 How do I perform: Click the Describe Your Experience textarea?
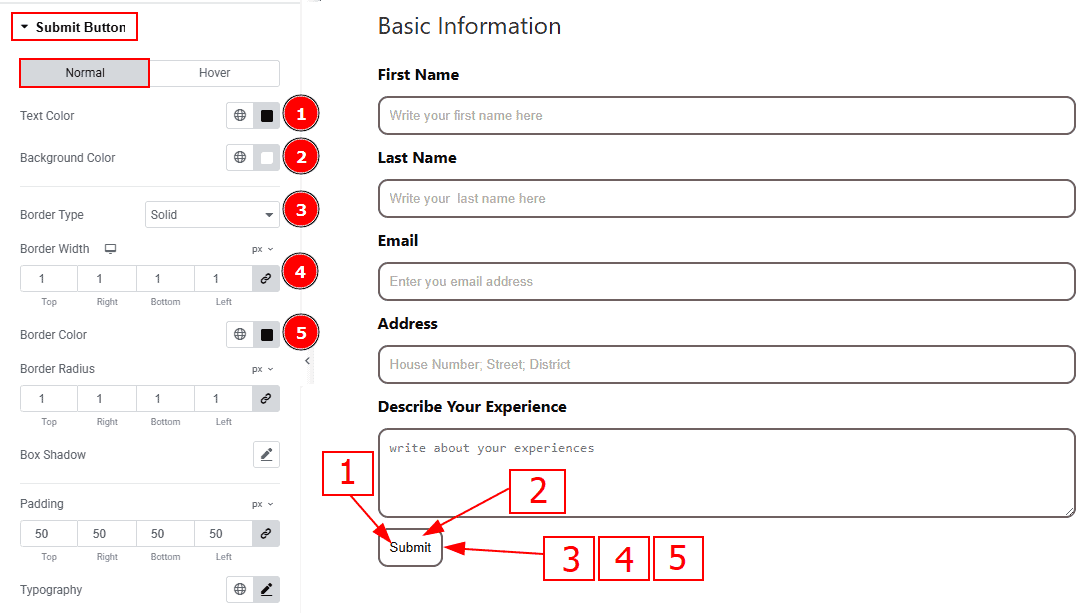pyautogui.click(x=727, y=473)
